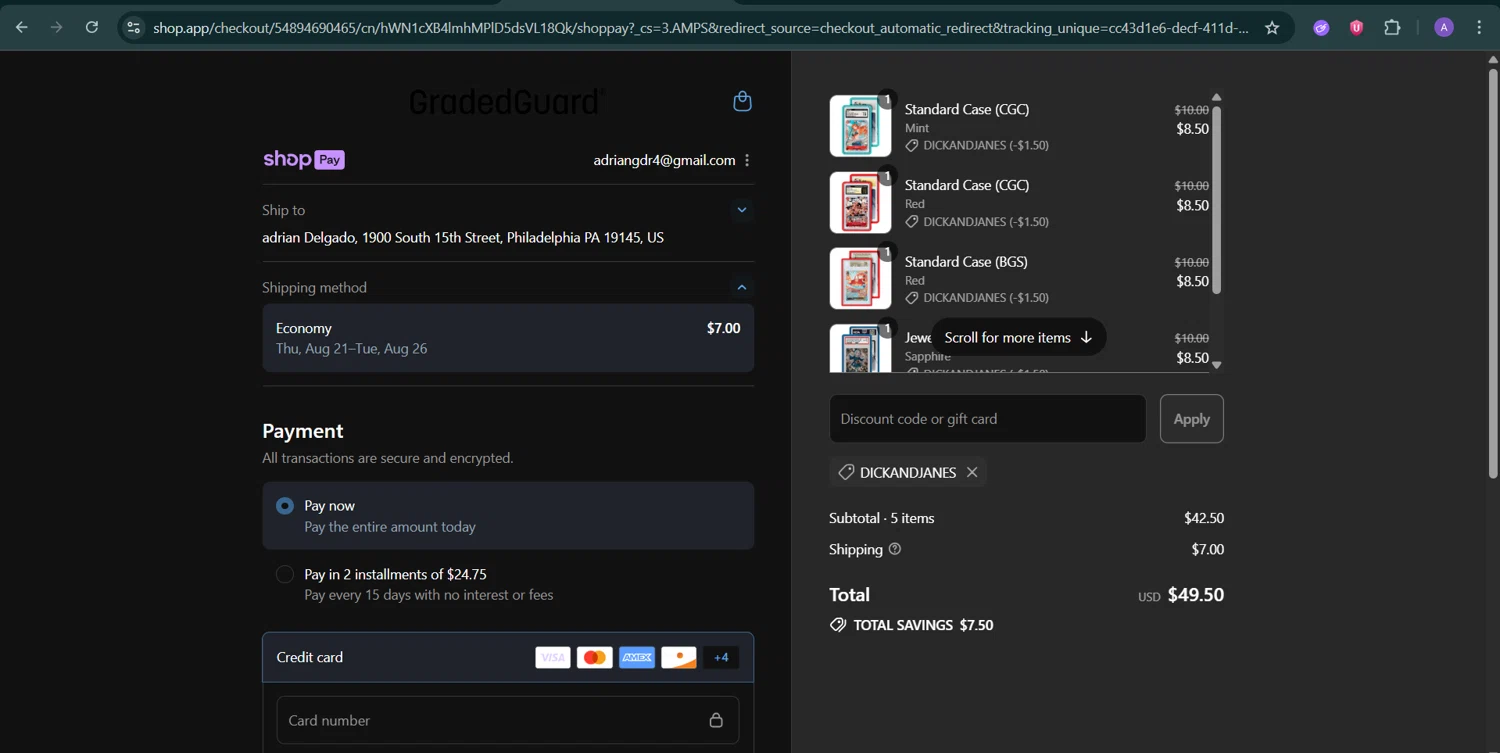
Task: Open the Sapphire case item thumbnail
Action: pos(860,348)
